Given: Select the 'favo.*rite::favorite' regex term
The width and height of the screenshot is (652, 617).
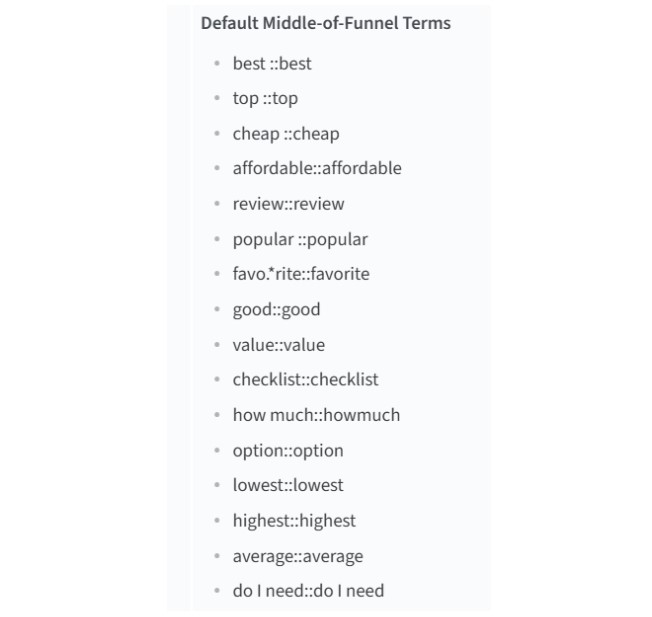Looking at the screenshot, I should point(301,274).
